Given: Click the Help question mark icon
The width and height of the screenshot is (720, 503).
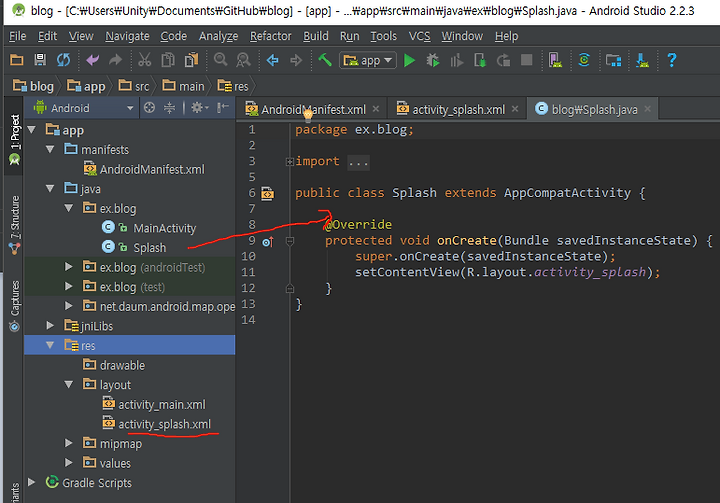Looking at the screenshot, I should coord(671,60).
